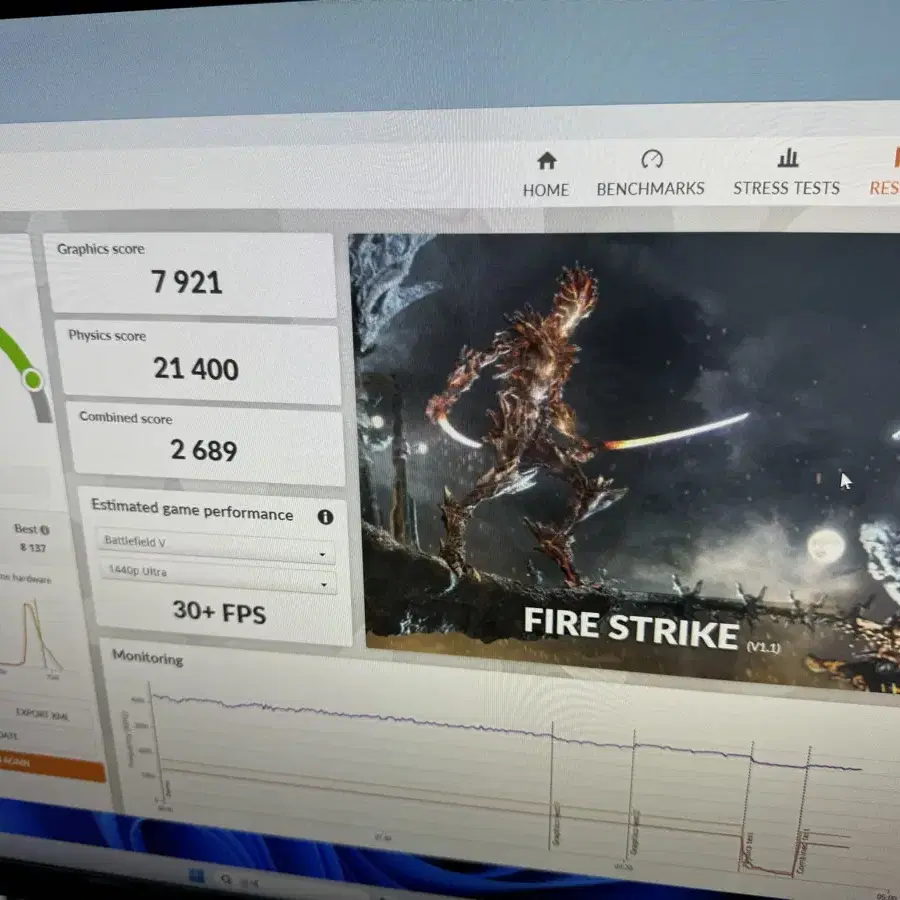
Task: Click the Best score value 8 137
Action: point(33,548)
